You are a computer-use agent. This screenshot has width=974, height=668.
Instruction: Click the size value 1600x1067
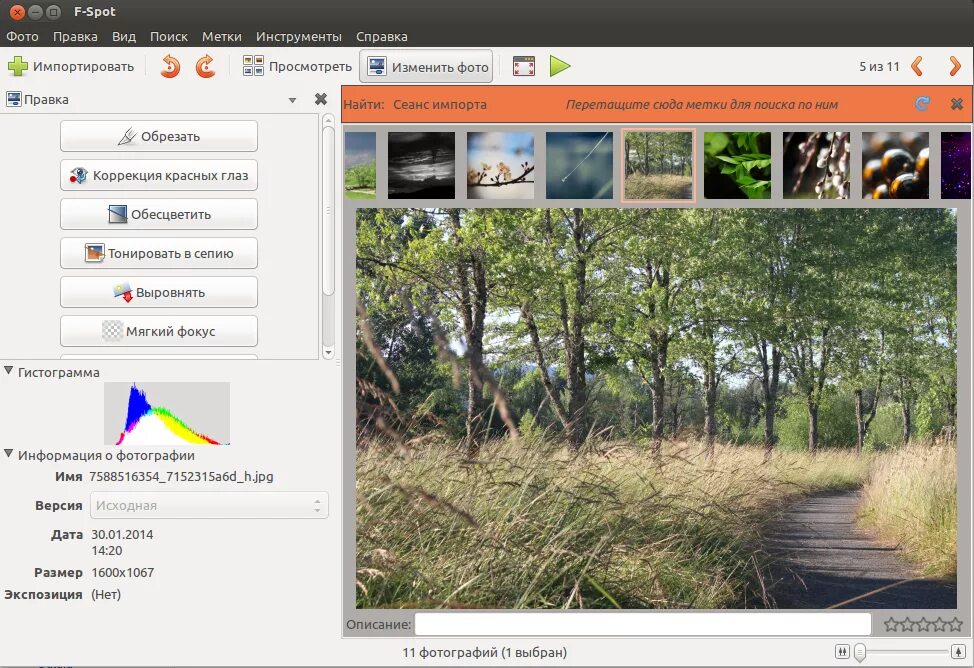(x=122, y=572)
